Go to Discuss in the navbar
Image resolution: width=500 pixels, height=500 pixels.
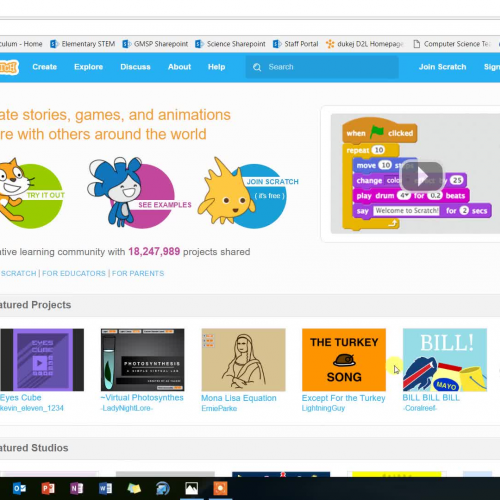click(135, 67)
